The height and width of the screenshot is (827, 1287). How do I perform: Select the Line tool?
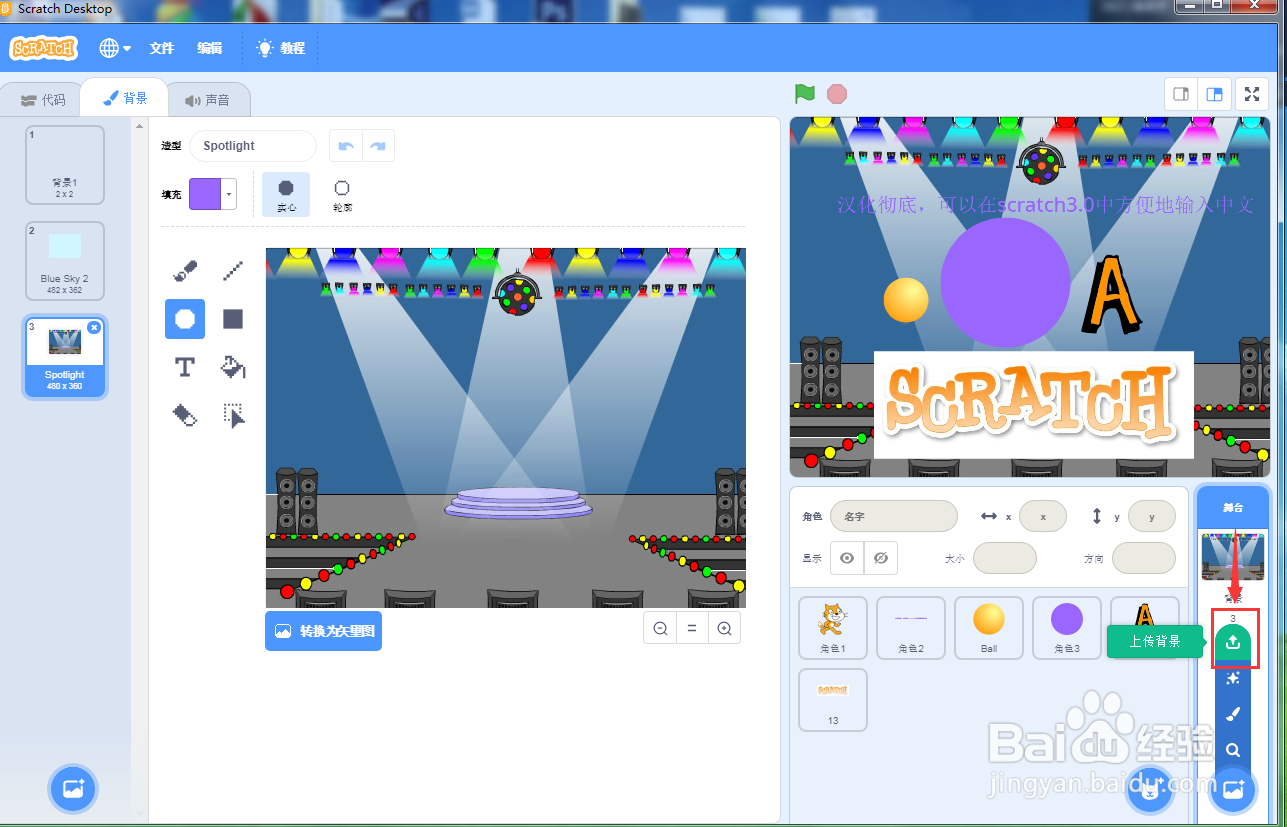(232, 270)
